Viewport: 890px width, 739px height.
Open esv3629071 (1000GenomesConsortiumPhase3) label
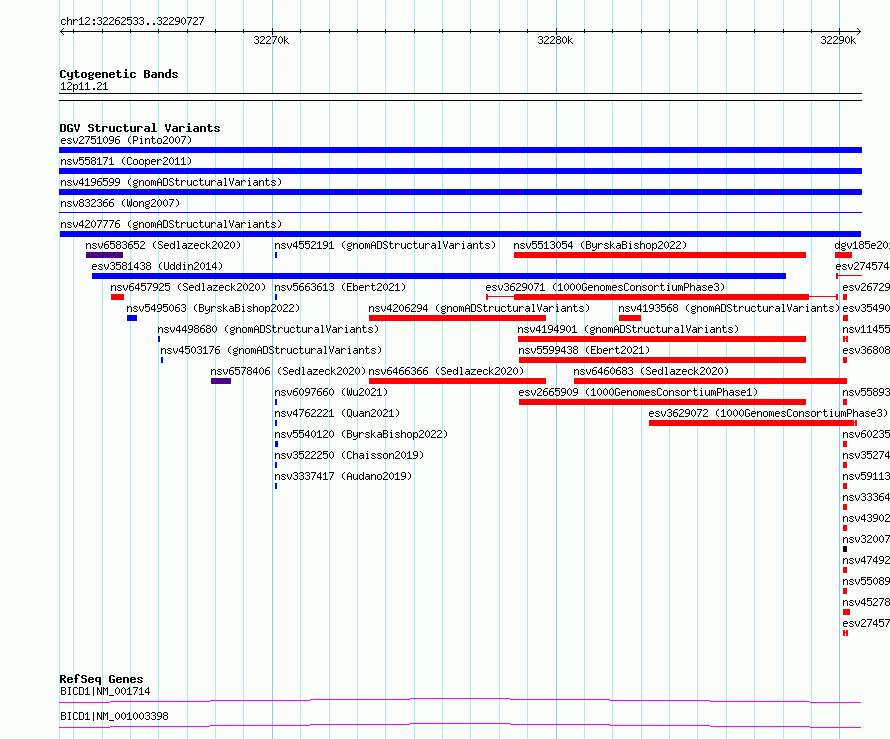(x=605, y=287)
